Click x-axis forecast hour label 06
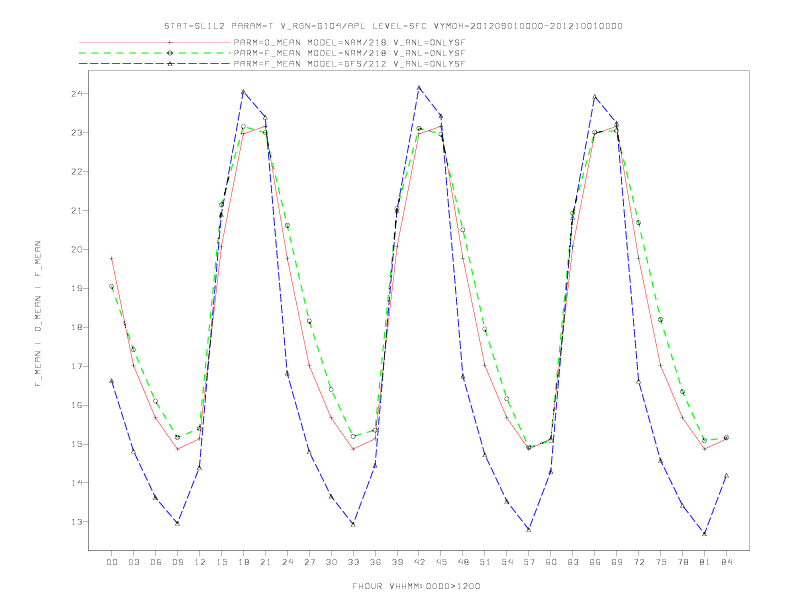 click(x=156, y=562)
